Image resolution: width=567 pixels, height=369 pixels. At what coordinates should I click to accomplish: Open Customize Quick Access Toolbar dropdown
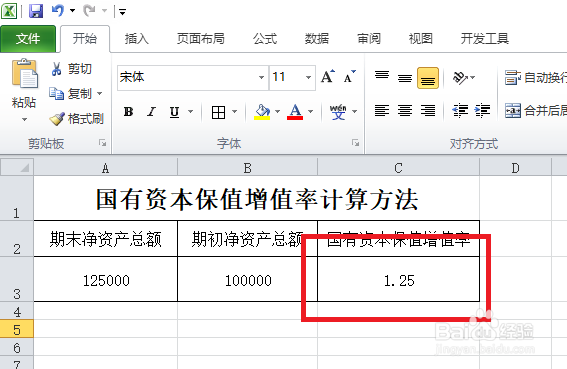(123, 12)
